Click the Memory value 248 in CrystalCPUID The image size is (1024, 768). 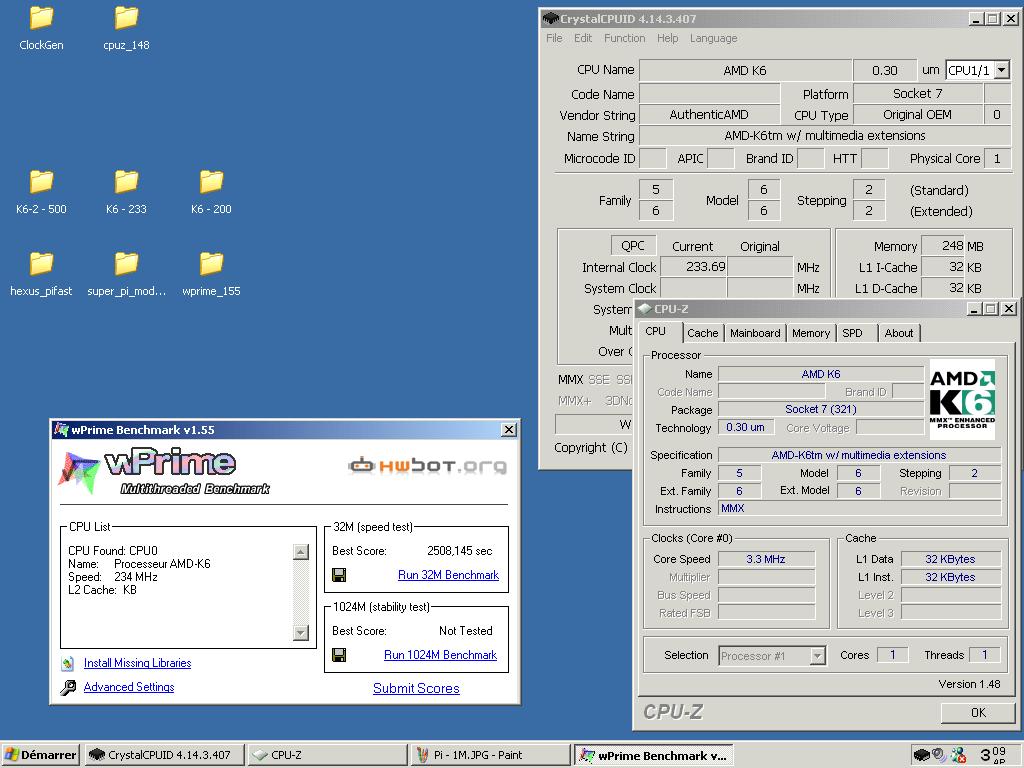point(942,246)
